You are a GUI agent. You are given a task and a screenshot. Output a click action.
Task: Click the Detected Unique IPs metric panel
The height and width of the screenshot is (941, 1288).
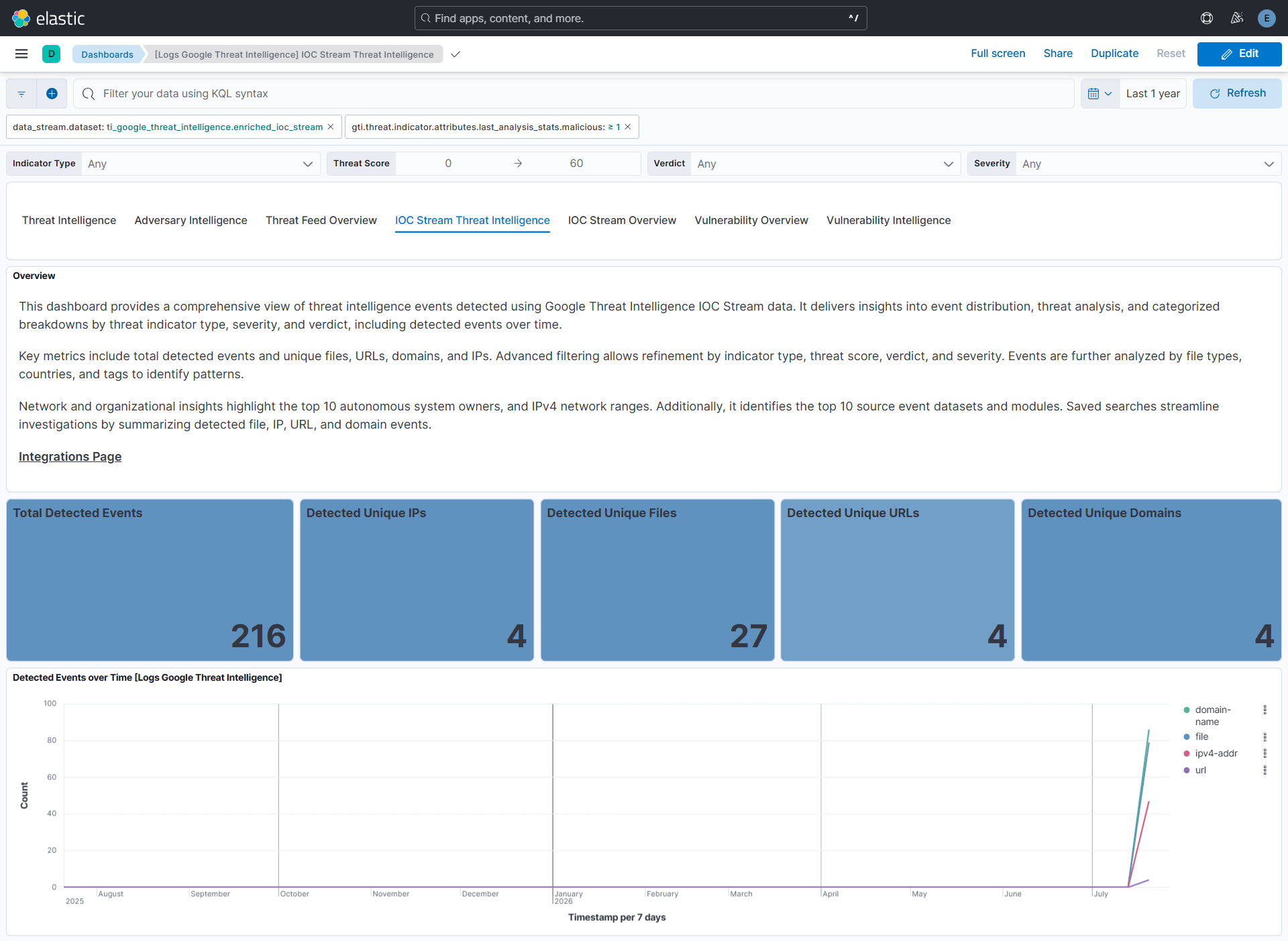coord(417,580)
